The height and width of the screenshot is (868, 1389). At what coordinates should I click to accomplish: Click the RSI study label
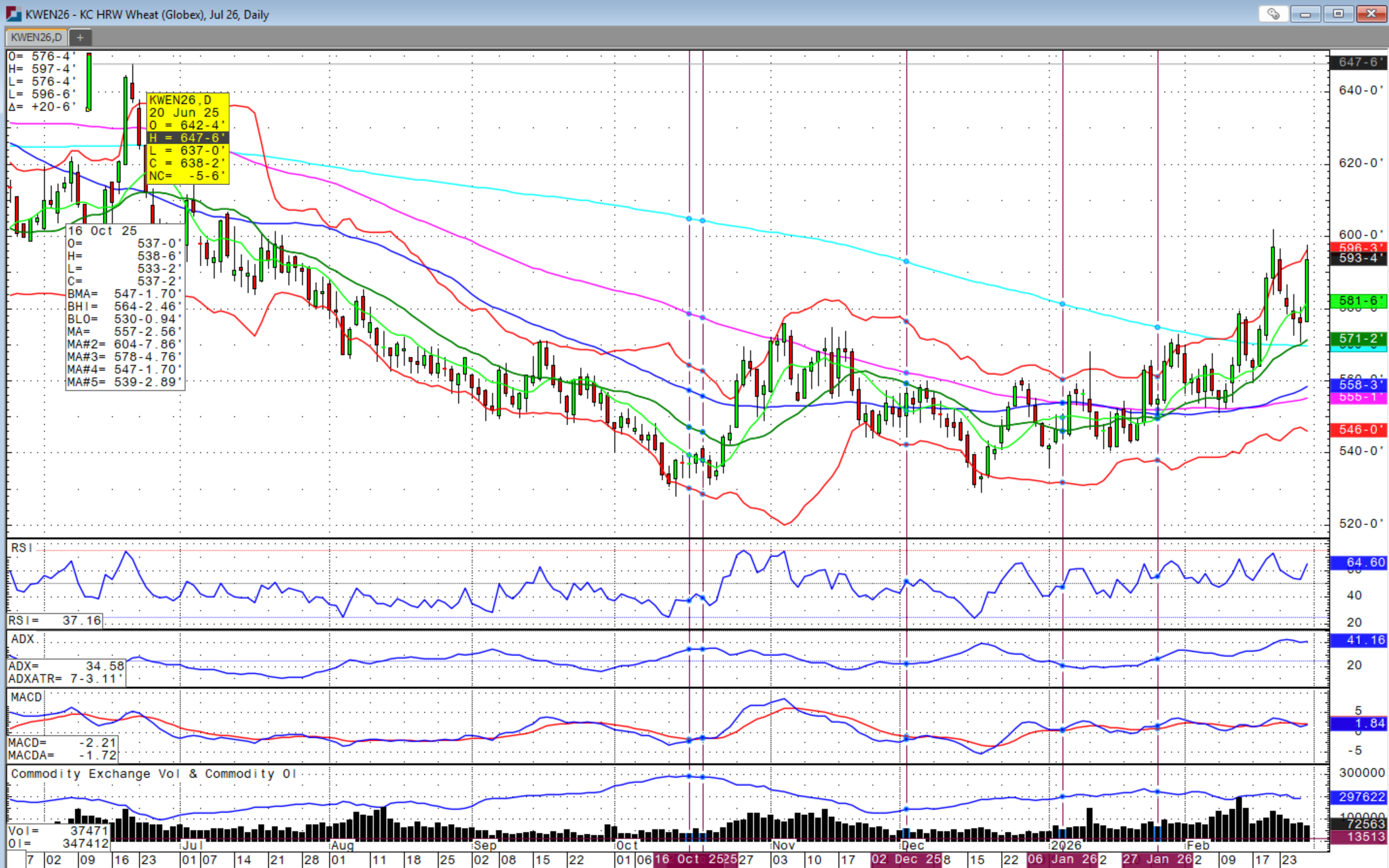pyautogui.click(x=21, y=547)
